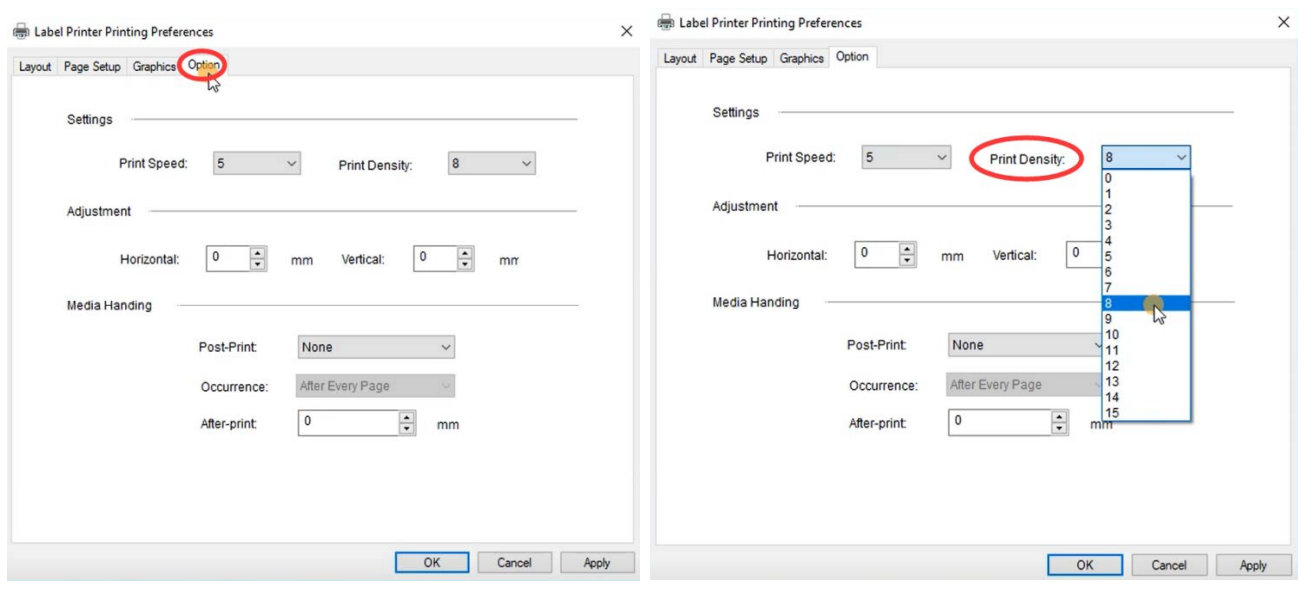Expand Print Density dropdown in left window
This screenshot has width=1309, height=592.
pos(491,164)
